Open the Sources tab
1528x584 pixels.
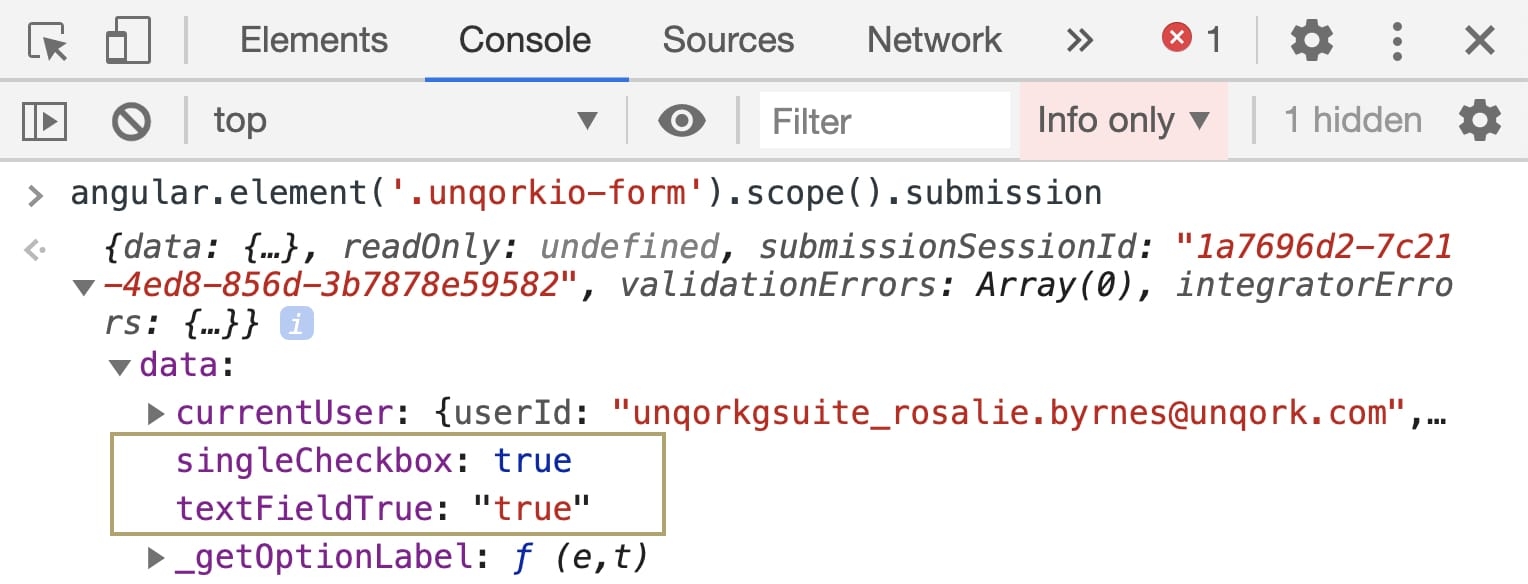728,40
